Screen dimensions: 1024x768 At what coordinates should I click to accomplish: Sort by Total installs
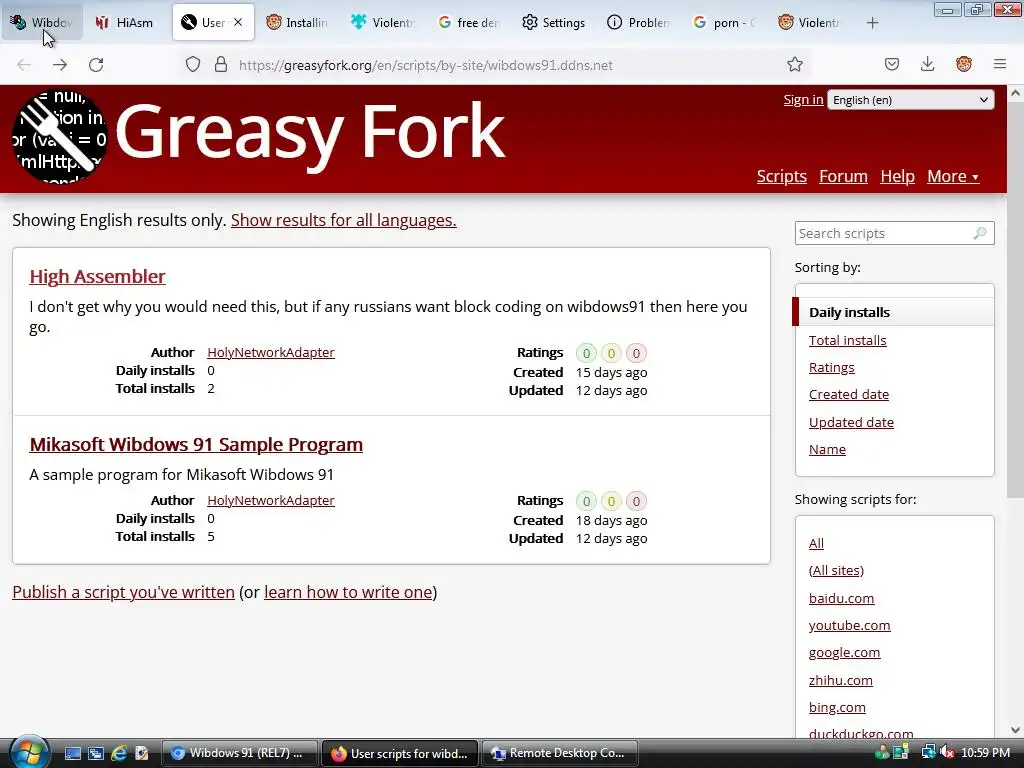848,340
